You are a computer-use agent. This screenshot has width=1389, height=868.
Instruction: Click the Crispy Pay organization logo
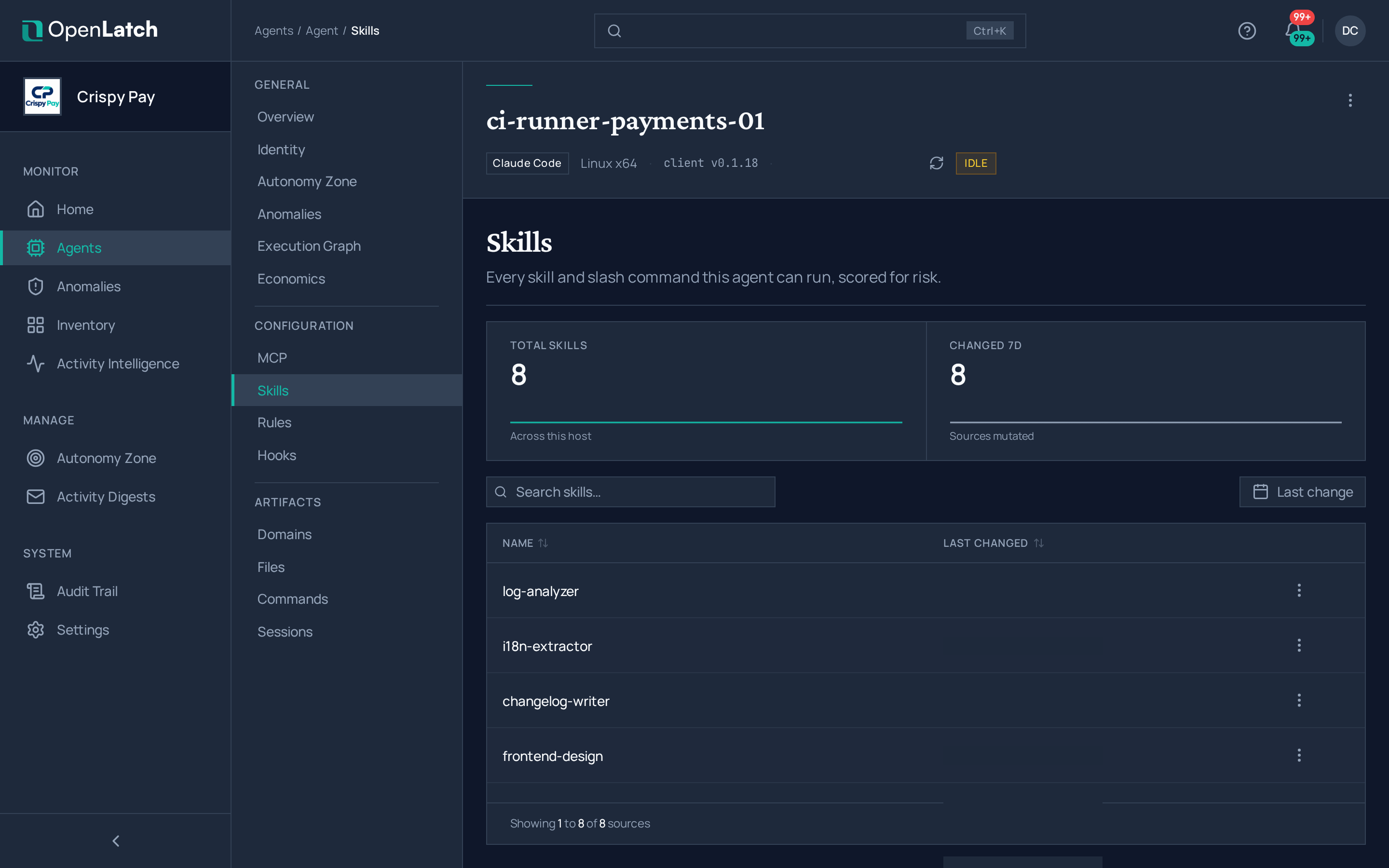point(42,96)
